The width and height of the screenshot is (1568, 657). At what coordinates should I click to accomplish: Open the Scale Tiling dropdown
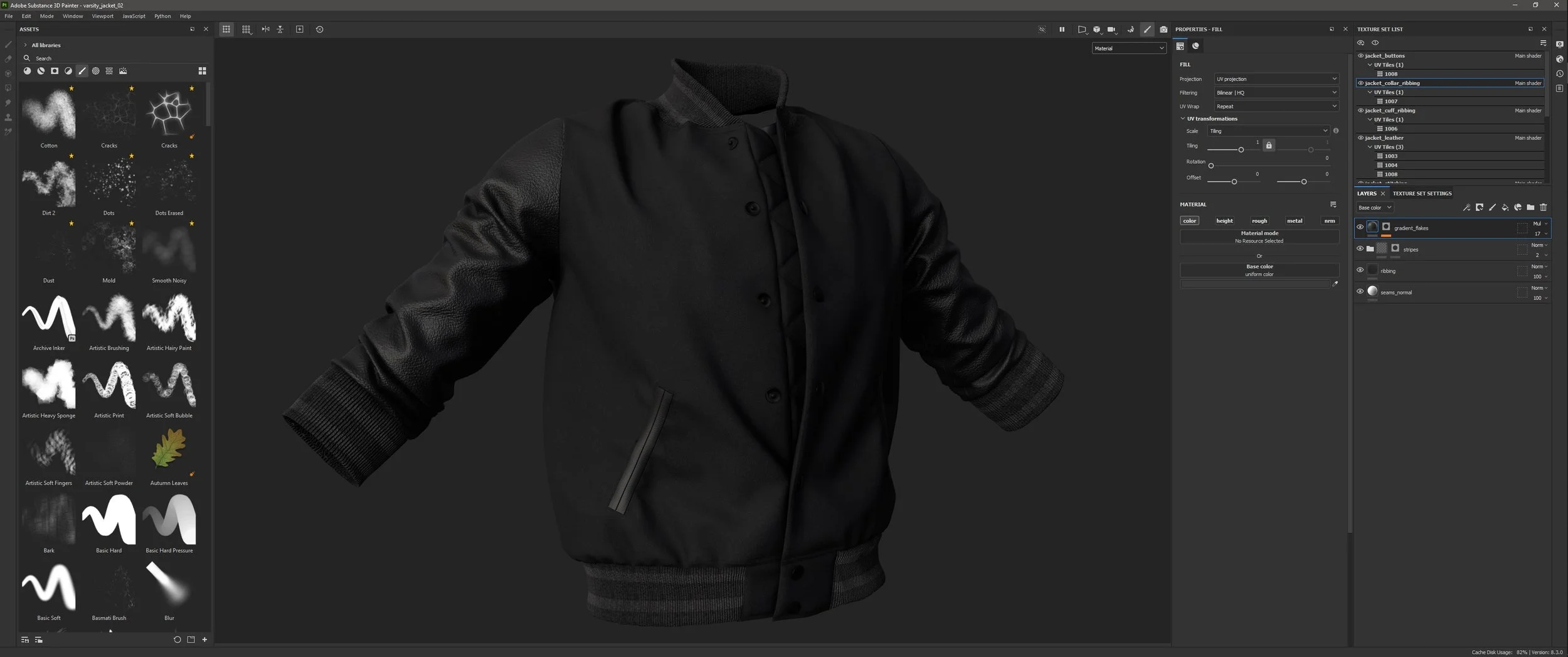1268,131
